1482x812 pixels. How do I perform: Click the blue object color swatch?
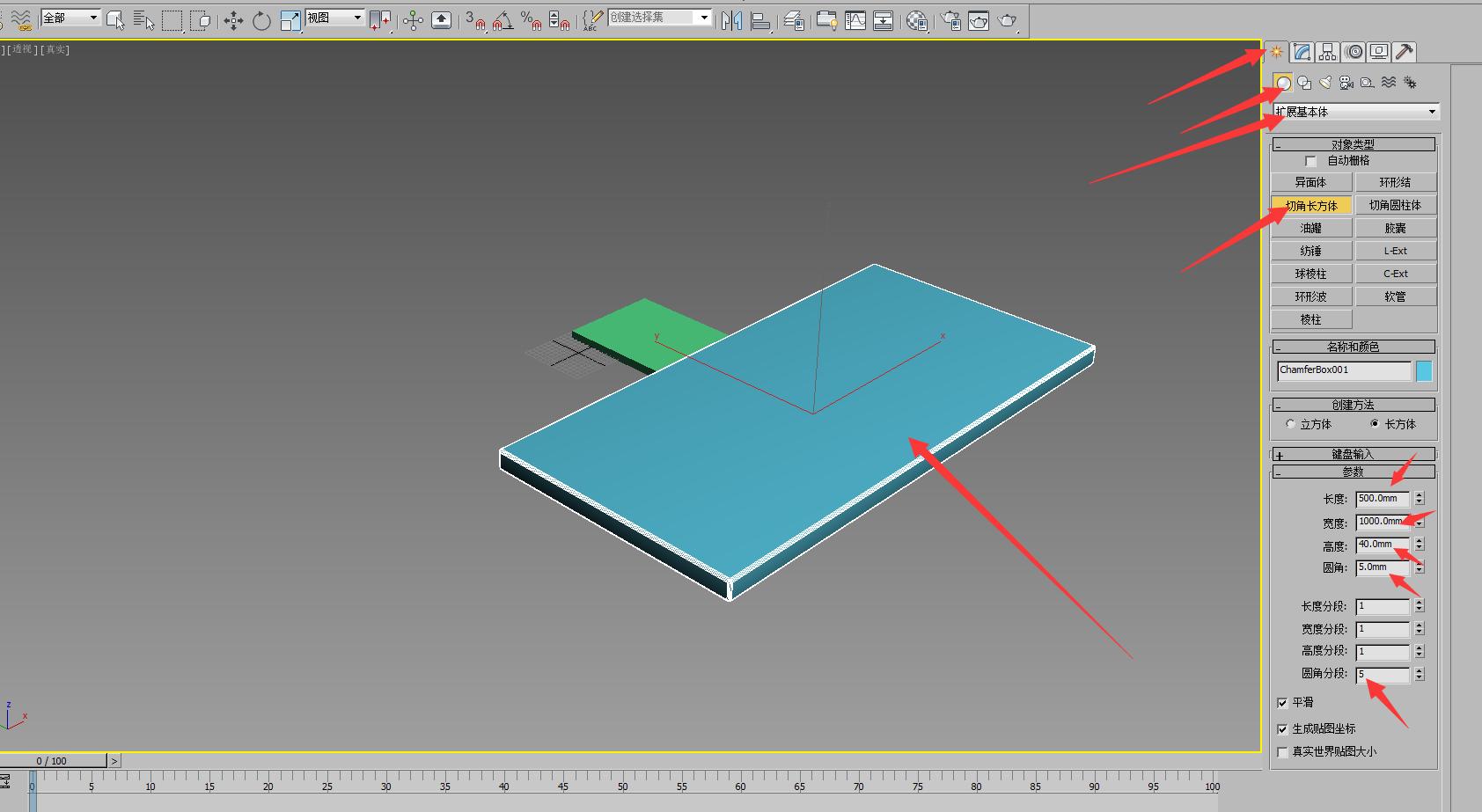[x=1423, y=371]
